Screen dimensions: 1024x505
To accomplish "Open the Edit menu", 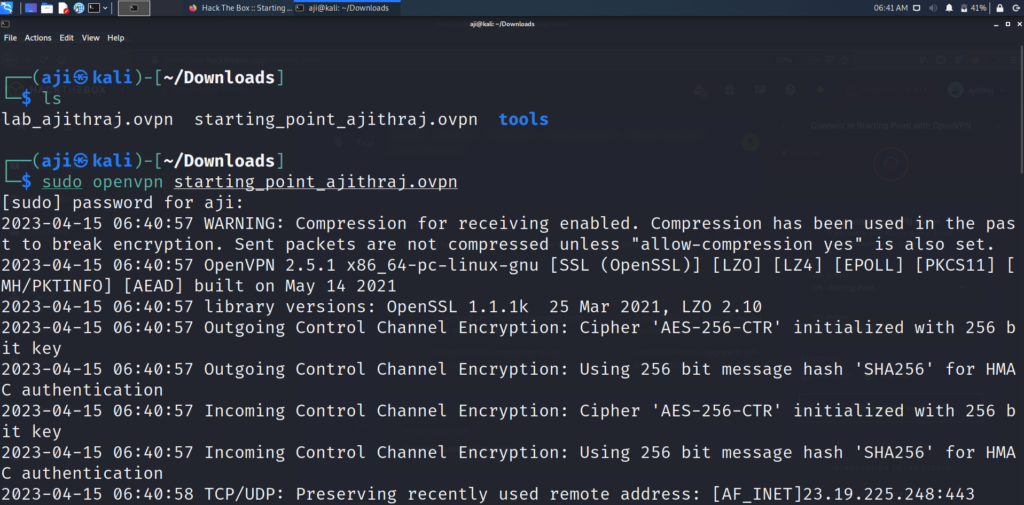I will click(x=67, y=38).
